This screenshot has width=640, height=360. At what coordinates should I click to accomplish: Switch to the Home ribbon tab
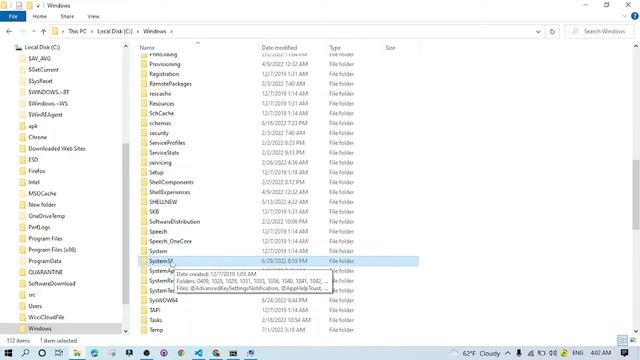[x=40, y=16]
